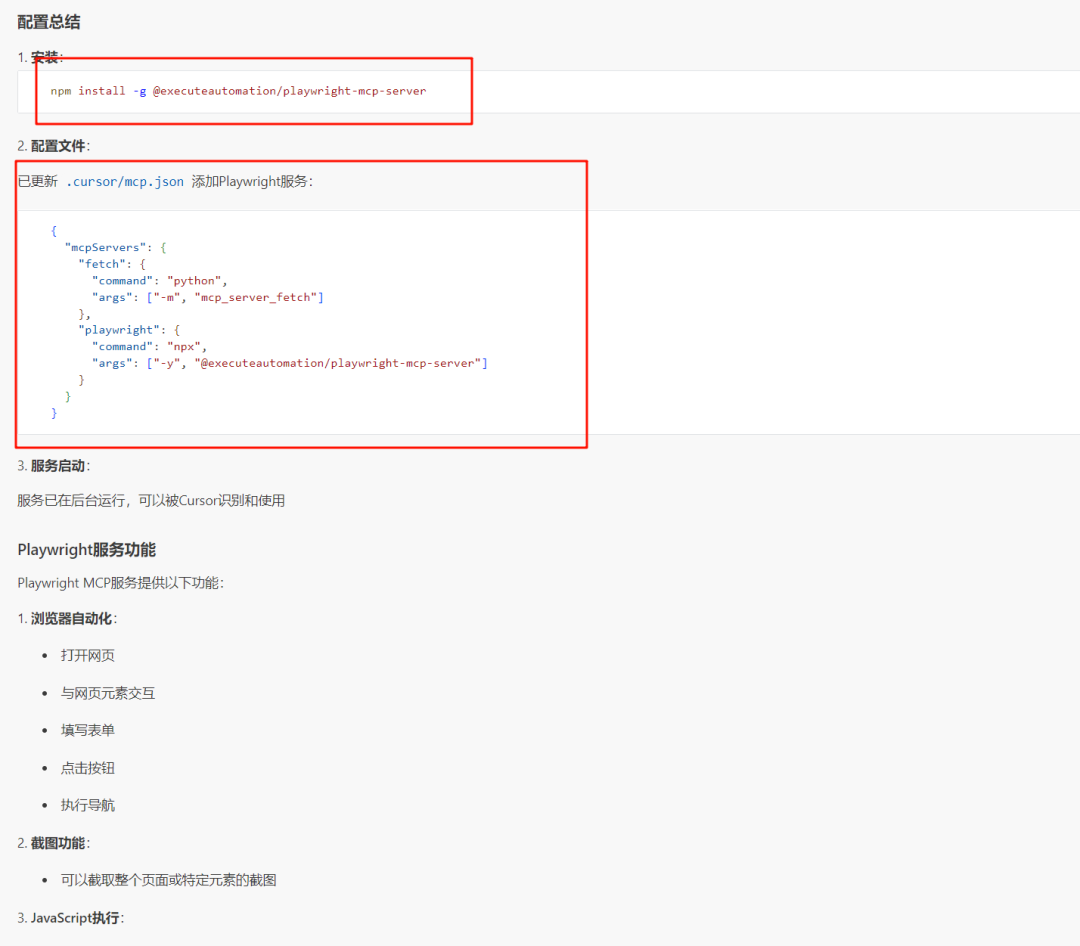Click the '填写表单' bullet

pos(87,730)
